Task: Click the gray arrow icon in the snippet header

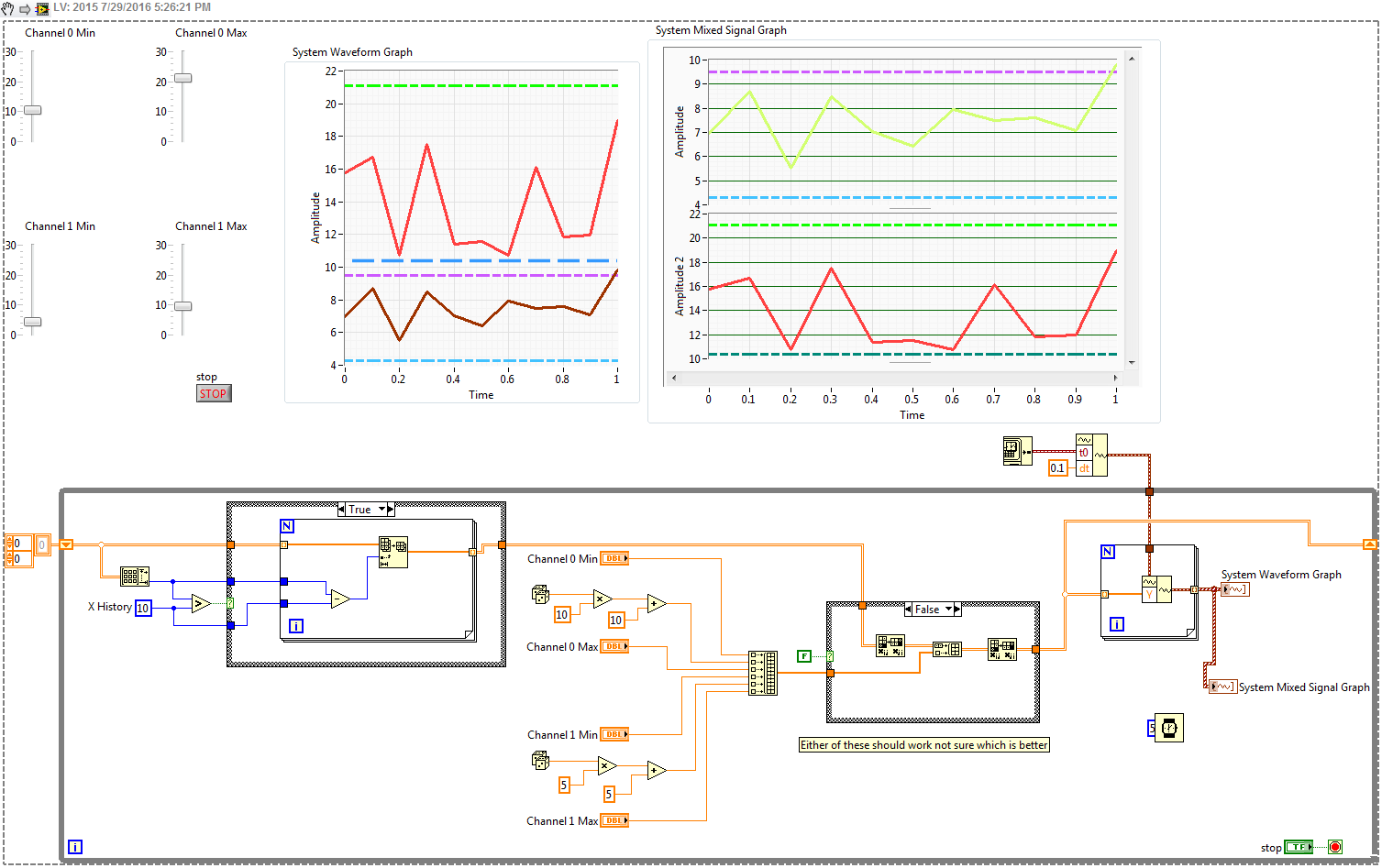Action: [25, 9]
